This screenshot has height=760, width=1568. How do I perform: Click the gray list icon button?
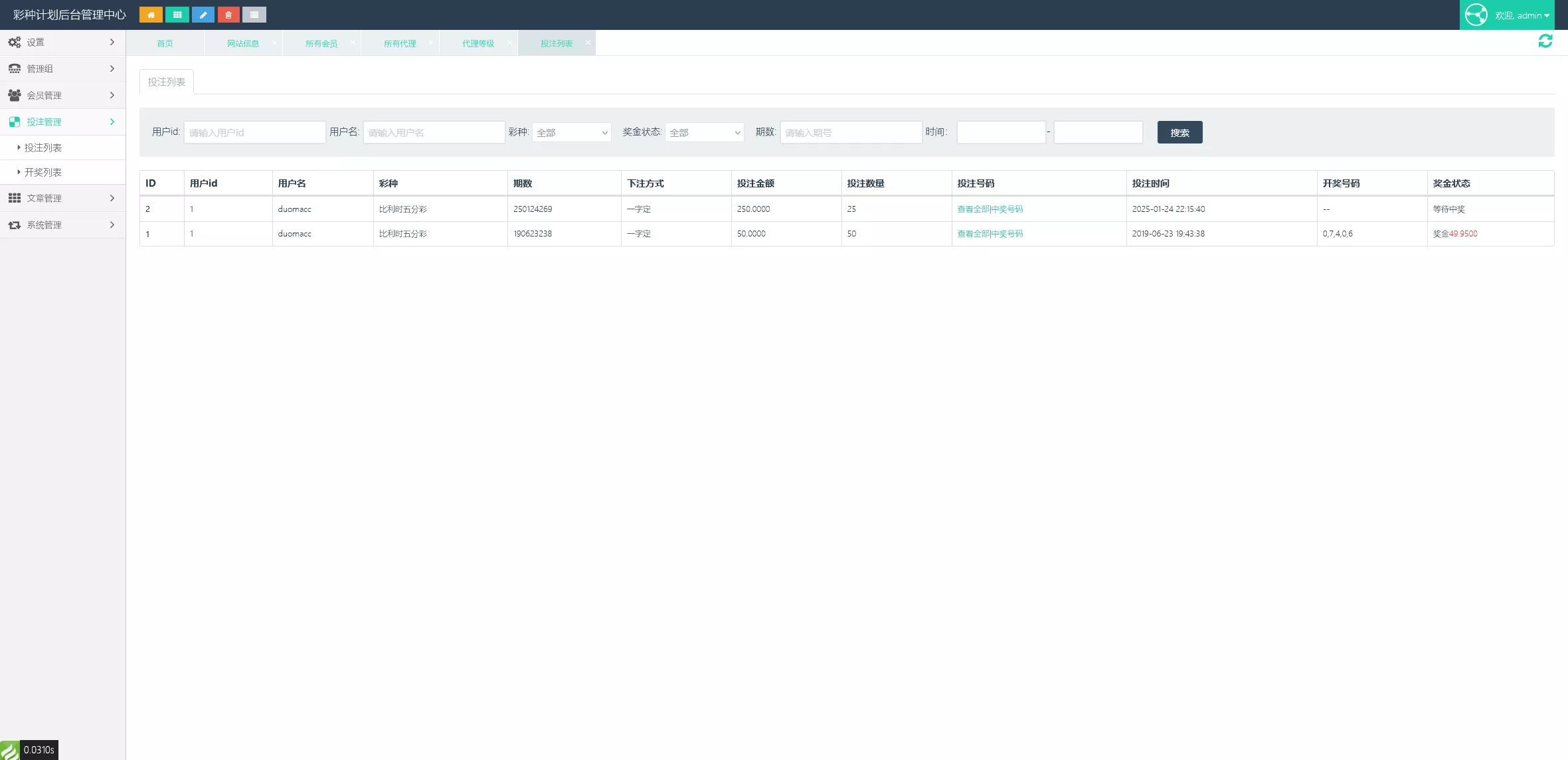254,15
